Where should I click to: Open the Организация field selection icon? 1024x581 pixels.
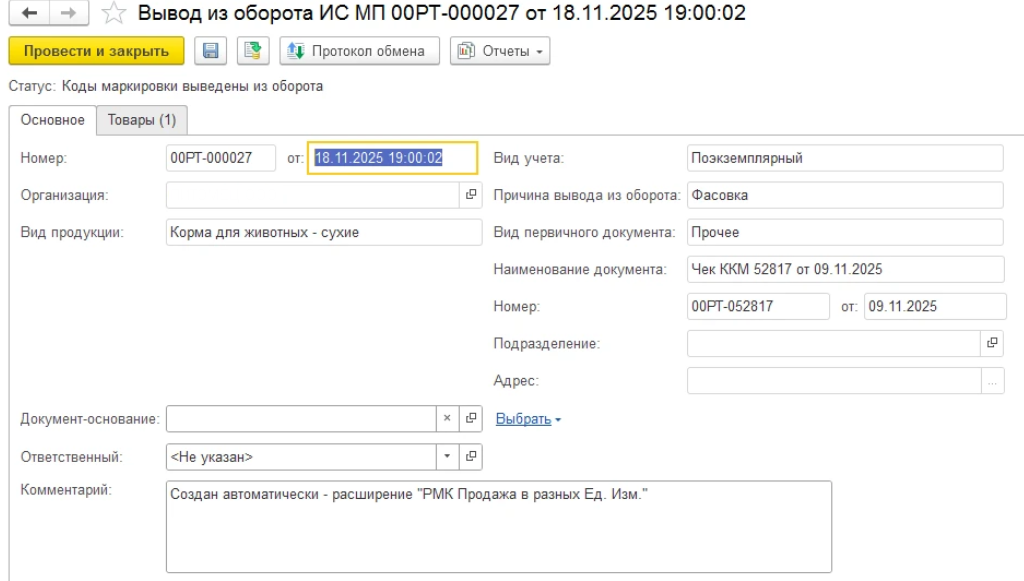(x=472, y=195)
